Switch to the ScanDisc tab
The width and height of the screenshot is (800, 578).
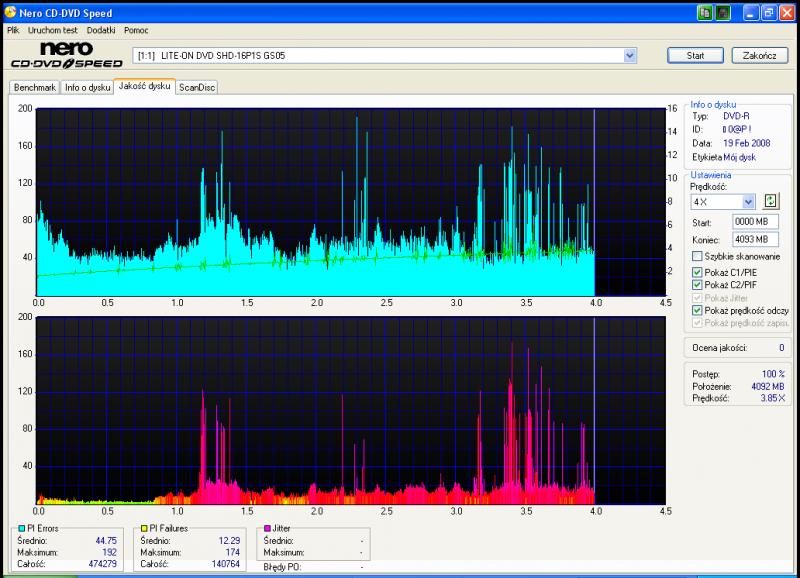[x=197, y=87]
